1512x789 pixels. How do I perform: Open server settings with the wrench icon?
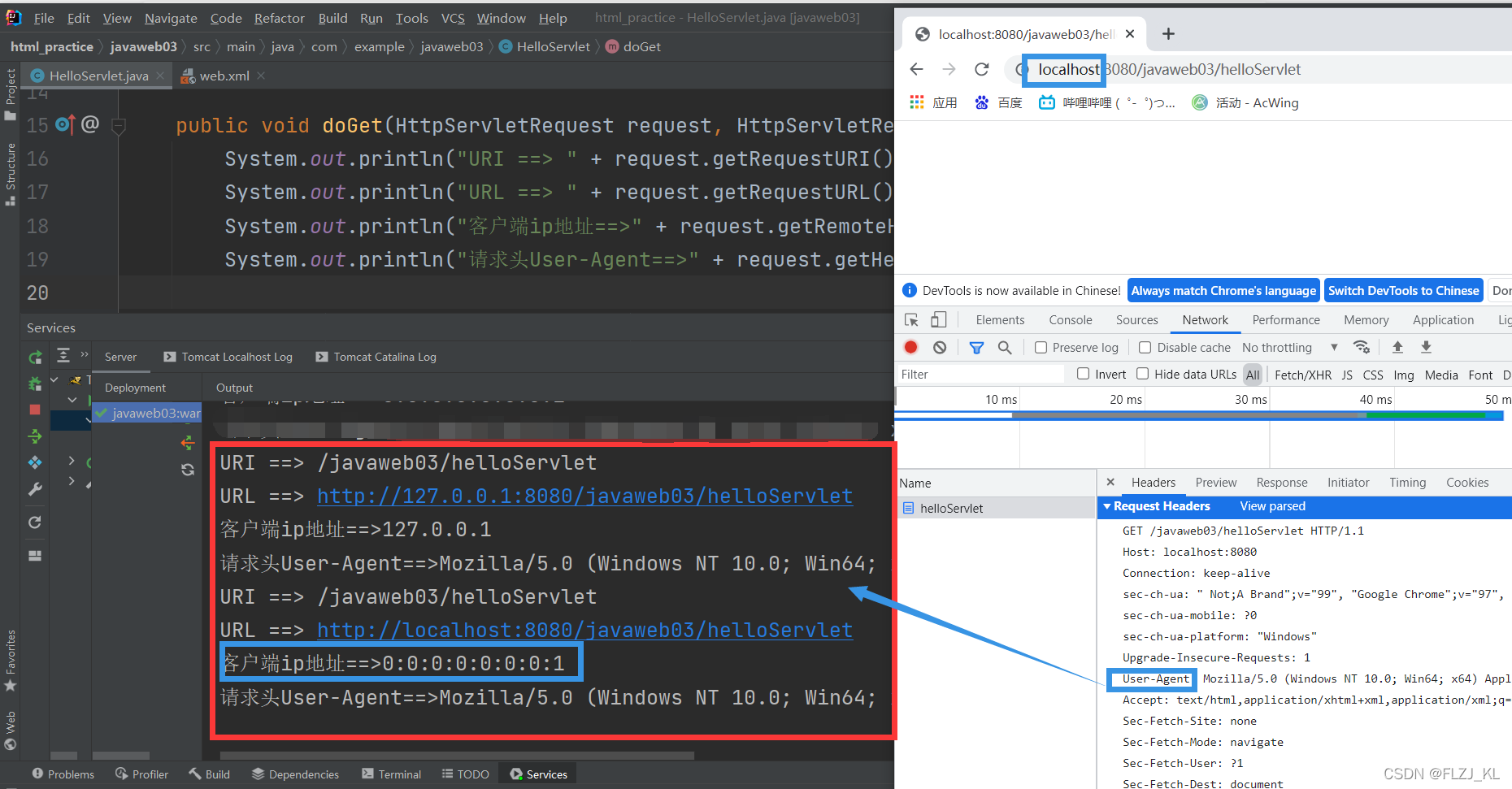point(35,489)
